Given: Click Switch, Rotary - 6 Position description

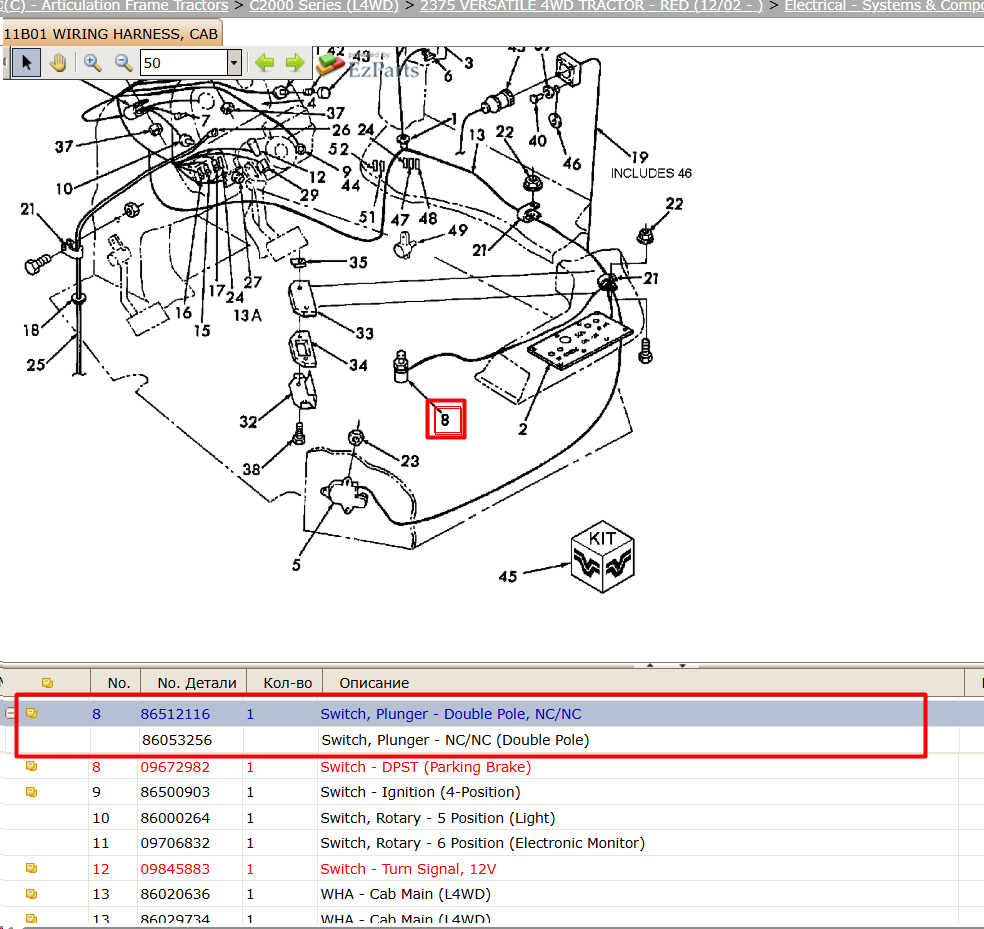Looking at the screenshot, I should 483,843.
